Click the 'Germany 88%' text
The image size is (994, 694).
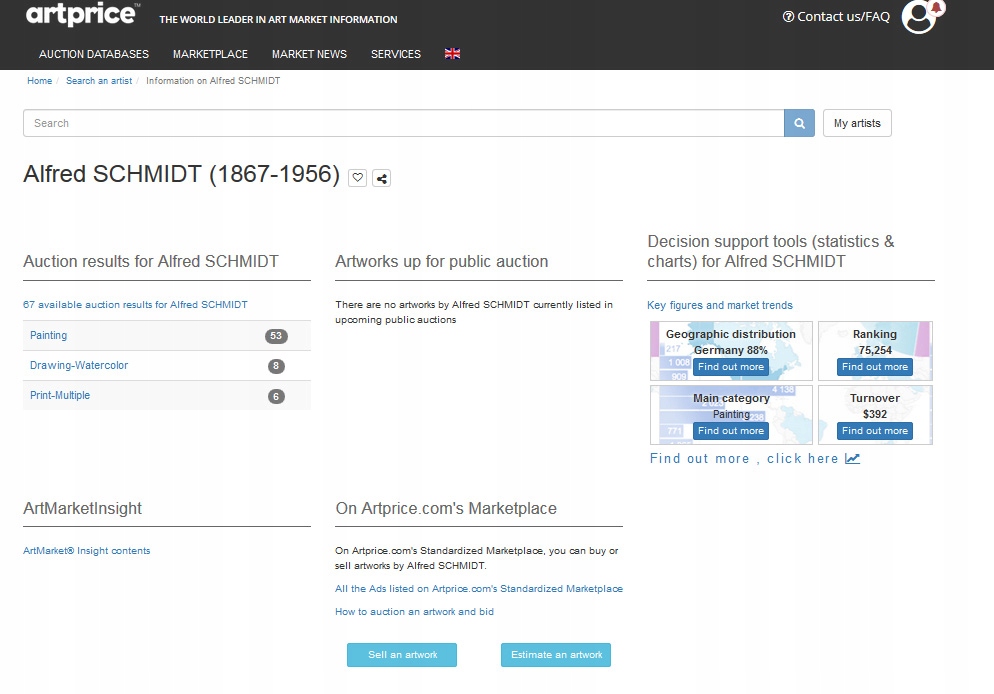[730, 350]
